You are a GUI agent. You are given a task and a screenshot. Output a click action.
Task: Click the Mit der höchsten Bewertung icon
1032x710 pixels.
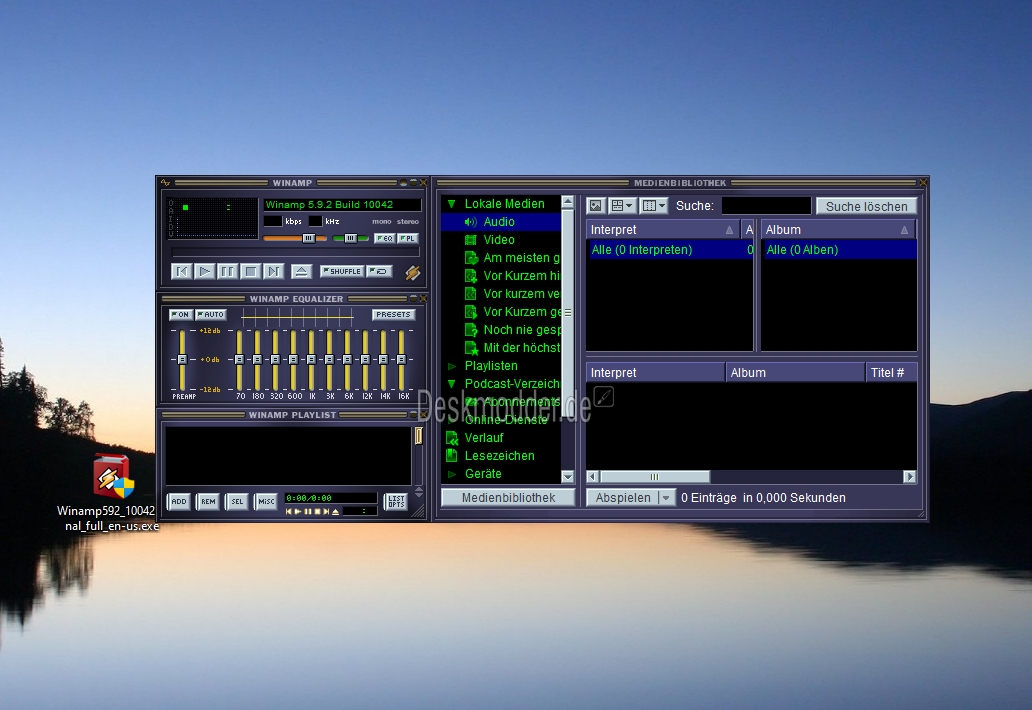tap(471, 348)
